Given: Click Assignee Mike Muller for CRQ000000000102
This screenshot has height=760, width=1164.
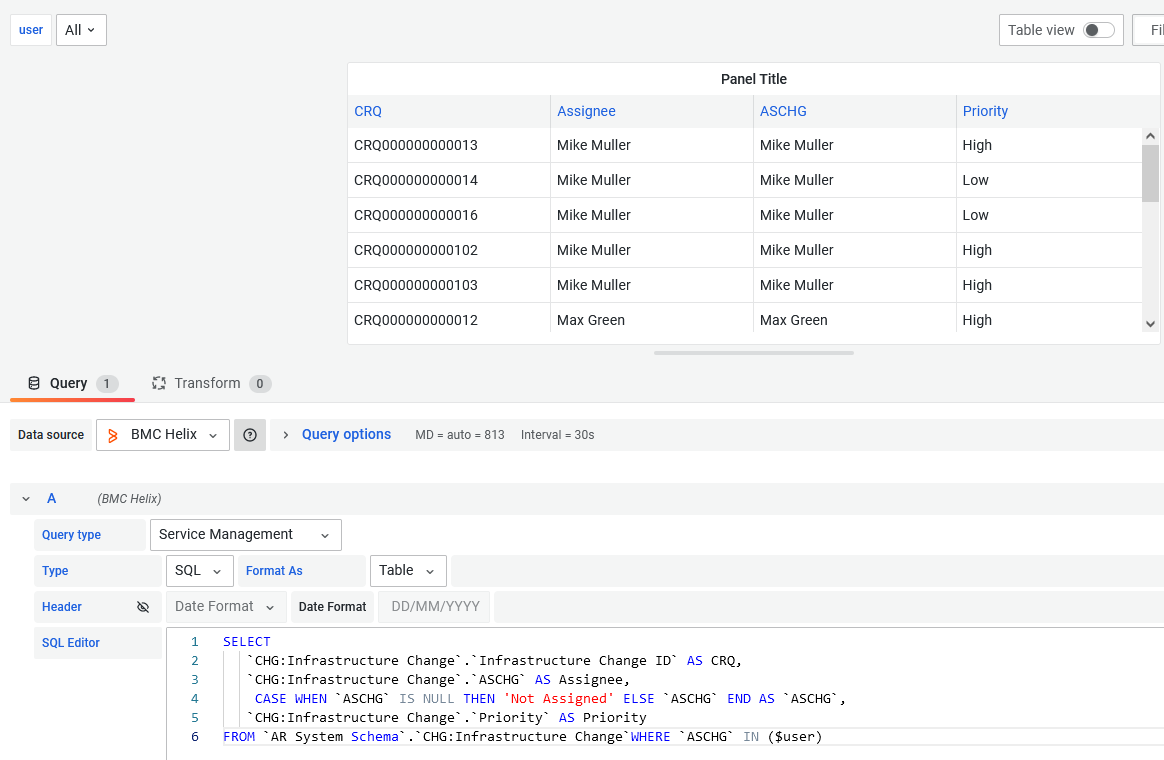Looking at the screenshot, I should 594,250.
